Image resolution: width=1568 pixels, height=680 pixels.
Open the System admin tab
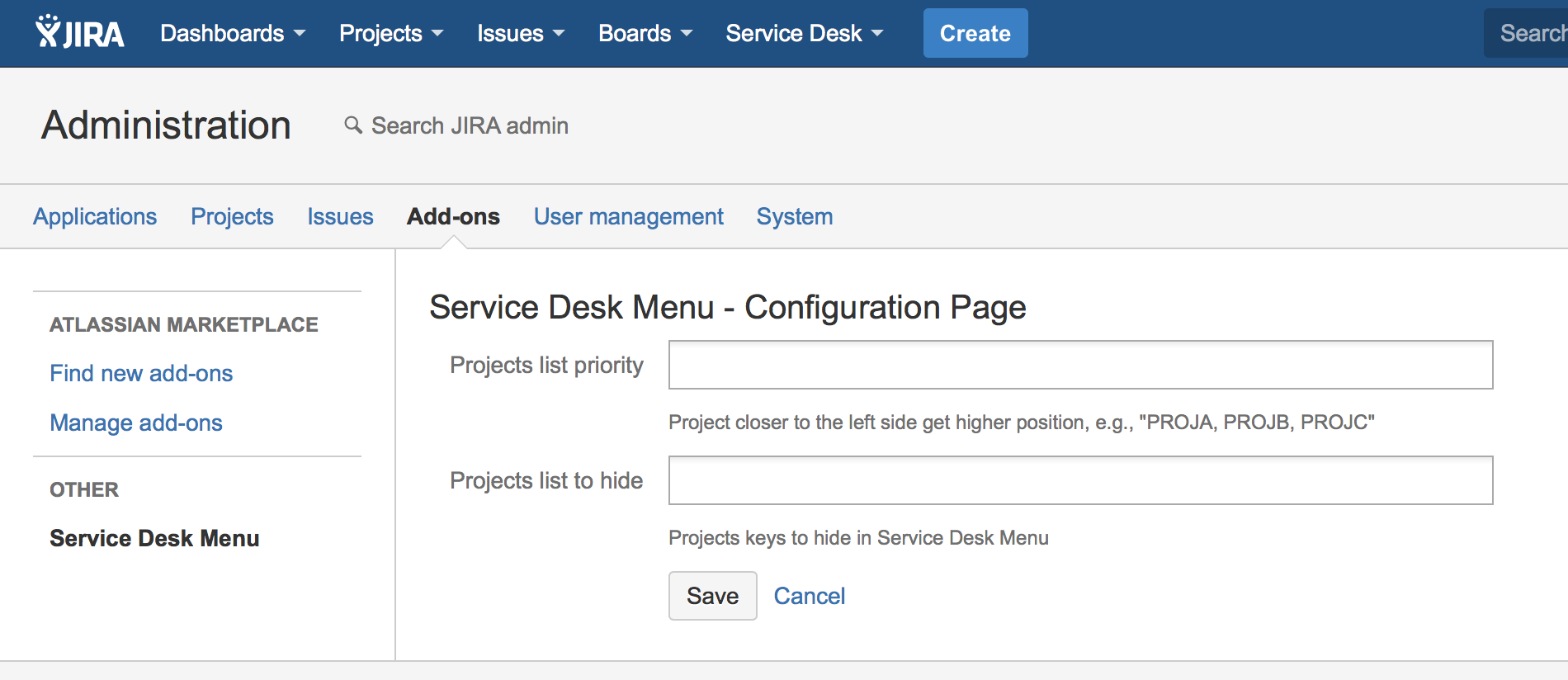click(x=795, y=216)
